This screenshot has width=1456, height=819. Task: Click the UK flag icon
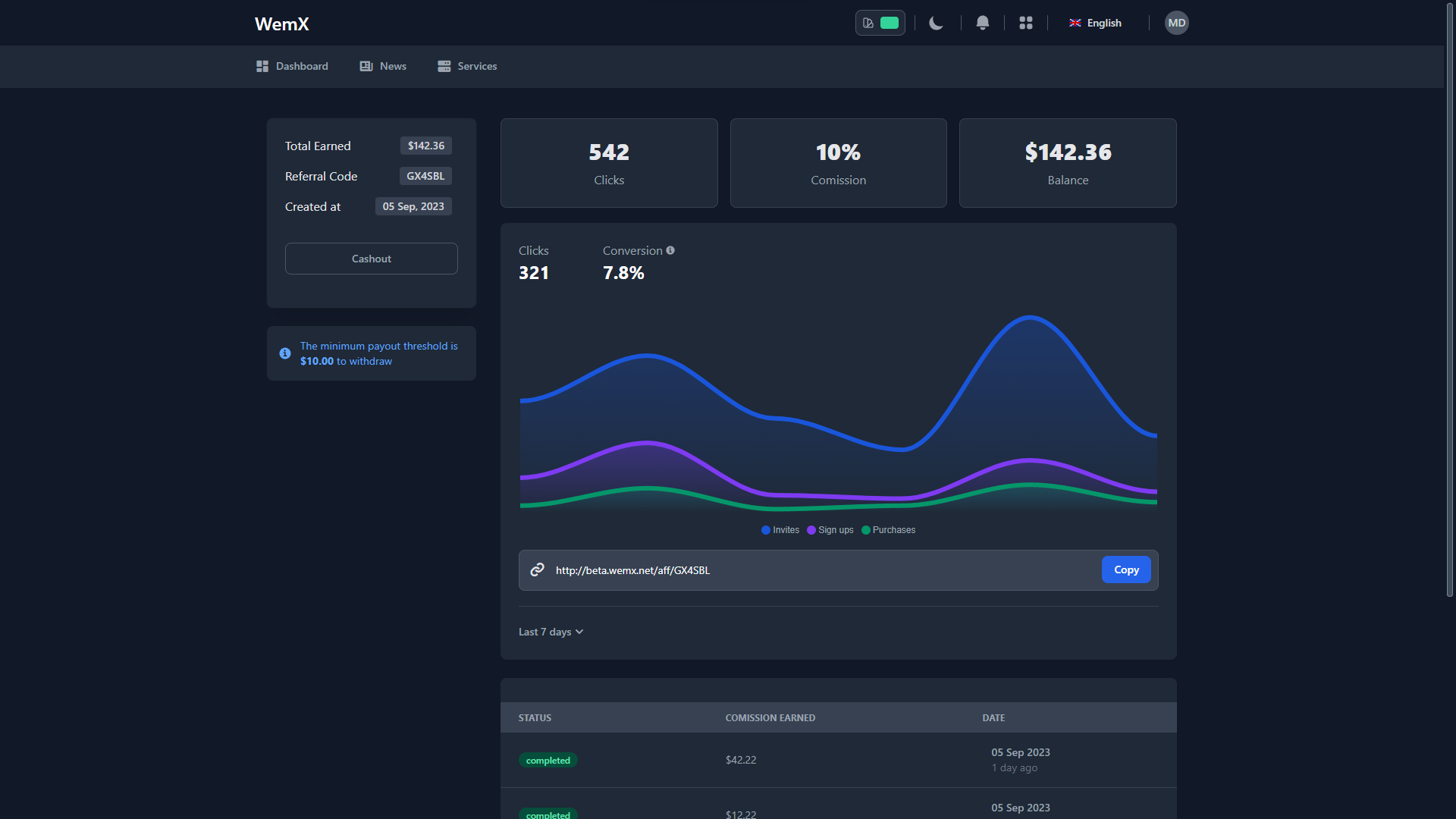point(1075,23)
